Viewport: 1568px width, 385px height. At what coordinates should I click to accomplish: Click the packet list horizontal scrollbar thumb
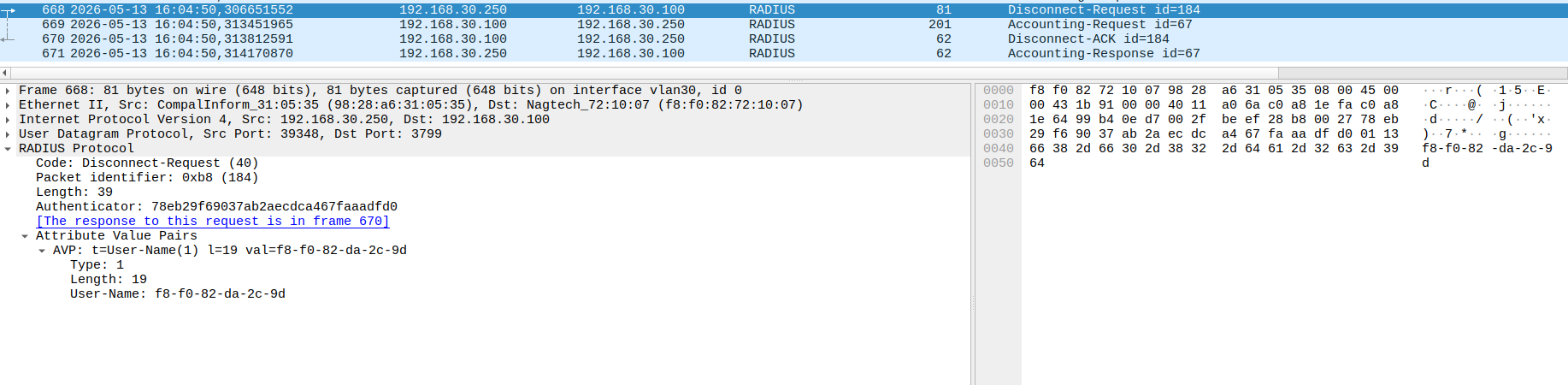645,73
